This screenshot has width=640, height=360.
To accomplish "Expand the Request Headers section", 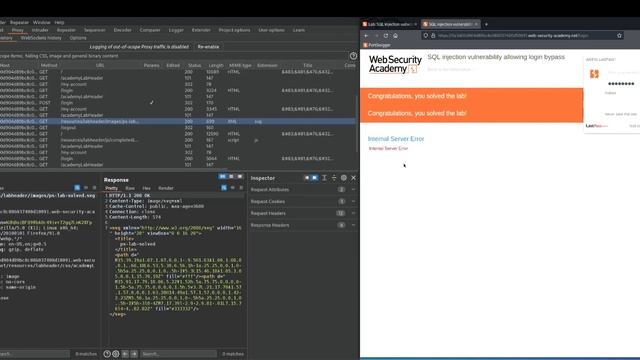I will coord(353,213).
